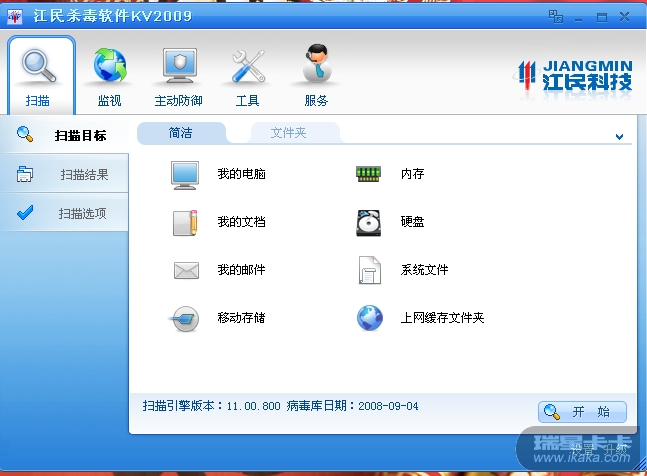Screen dimensions: 647x476
Task: Minimize the KV2009 window
Action: pyautogui.click(x=579, y=18)
